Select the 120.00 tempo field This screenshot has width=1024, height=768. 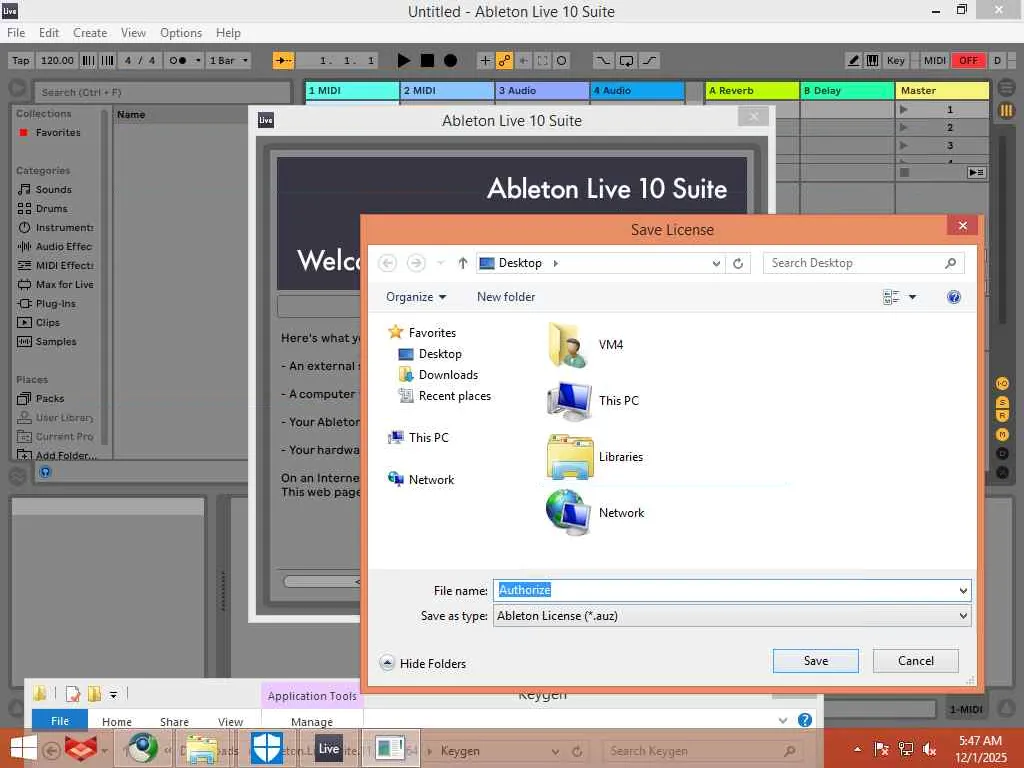pyautogui.click(x=57, y=61)
